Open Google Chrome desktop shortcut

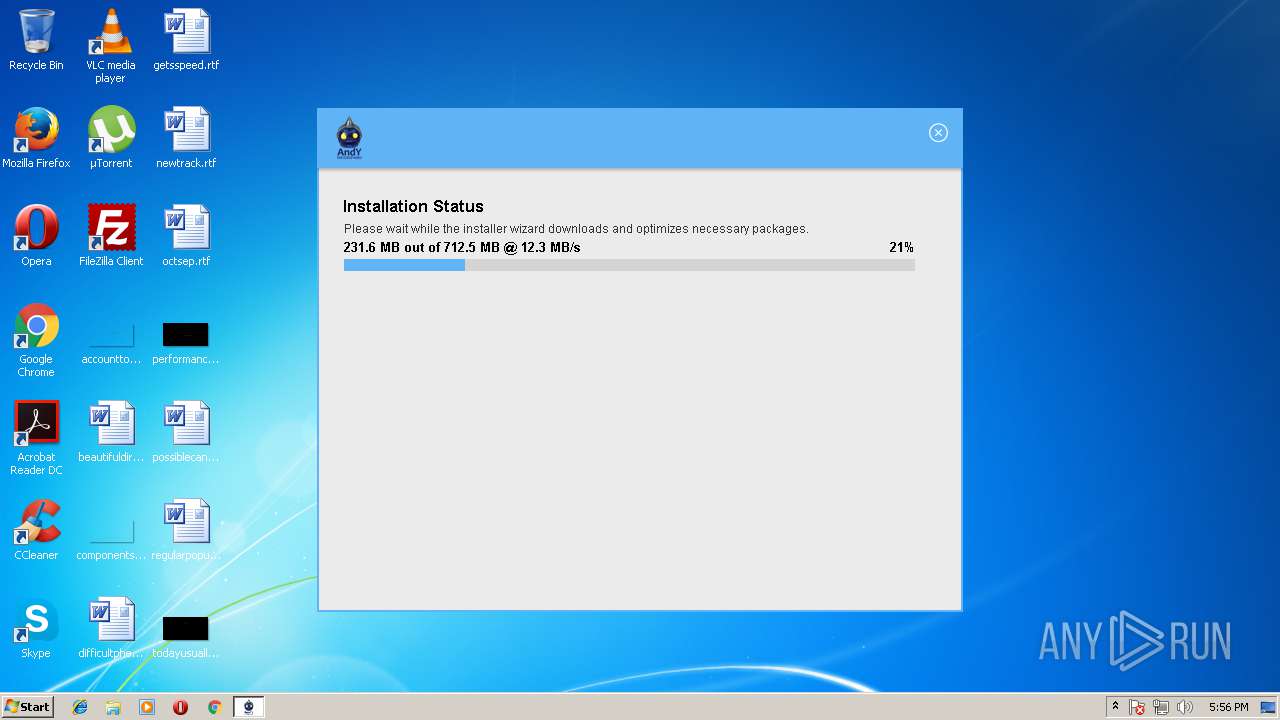point(36,340)
